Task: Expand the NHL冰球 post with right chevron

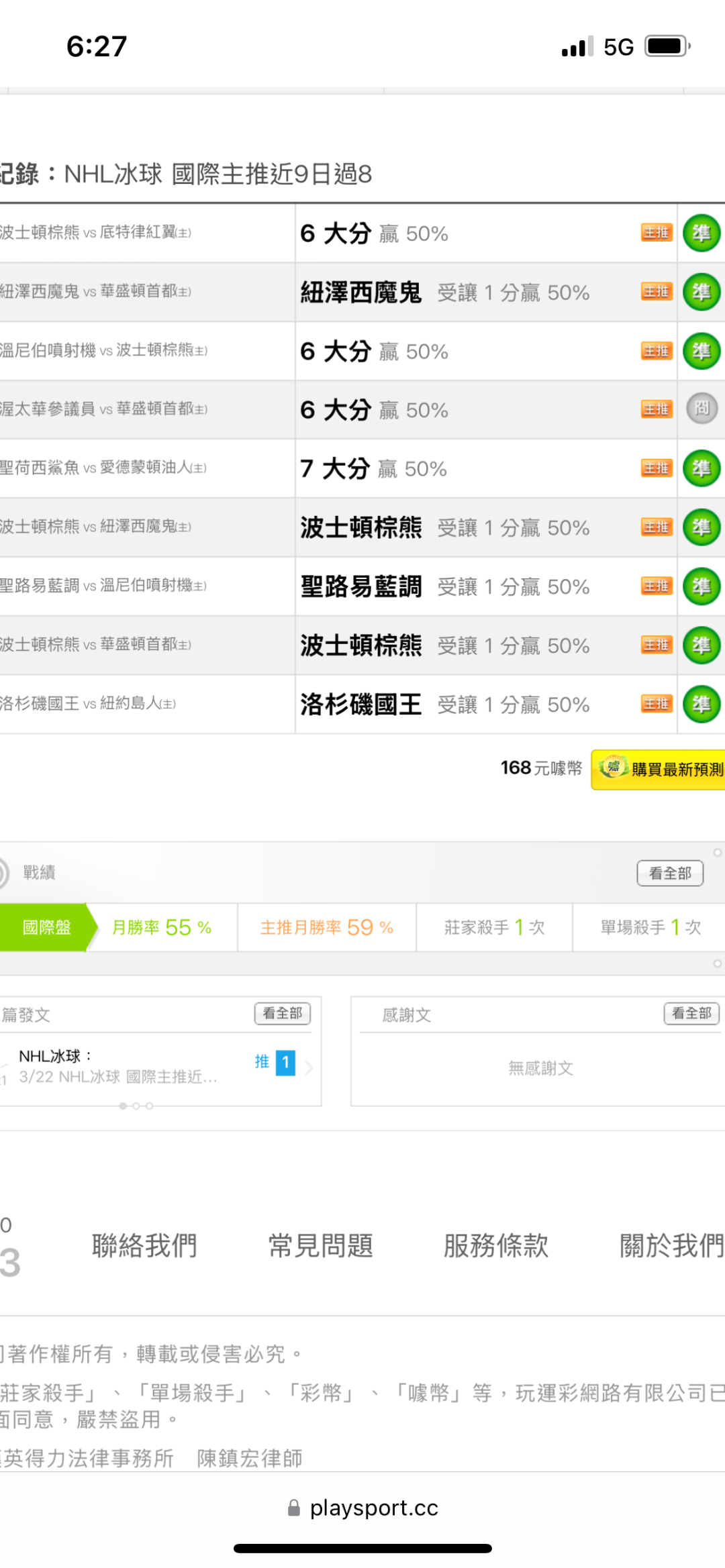Action: coord(309,1067)
